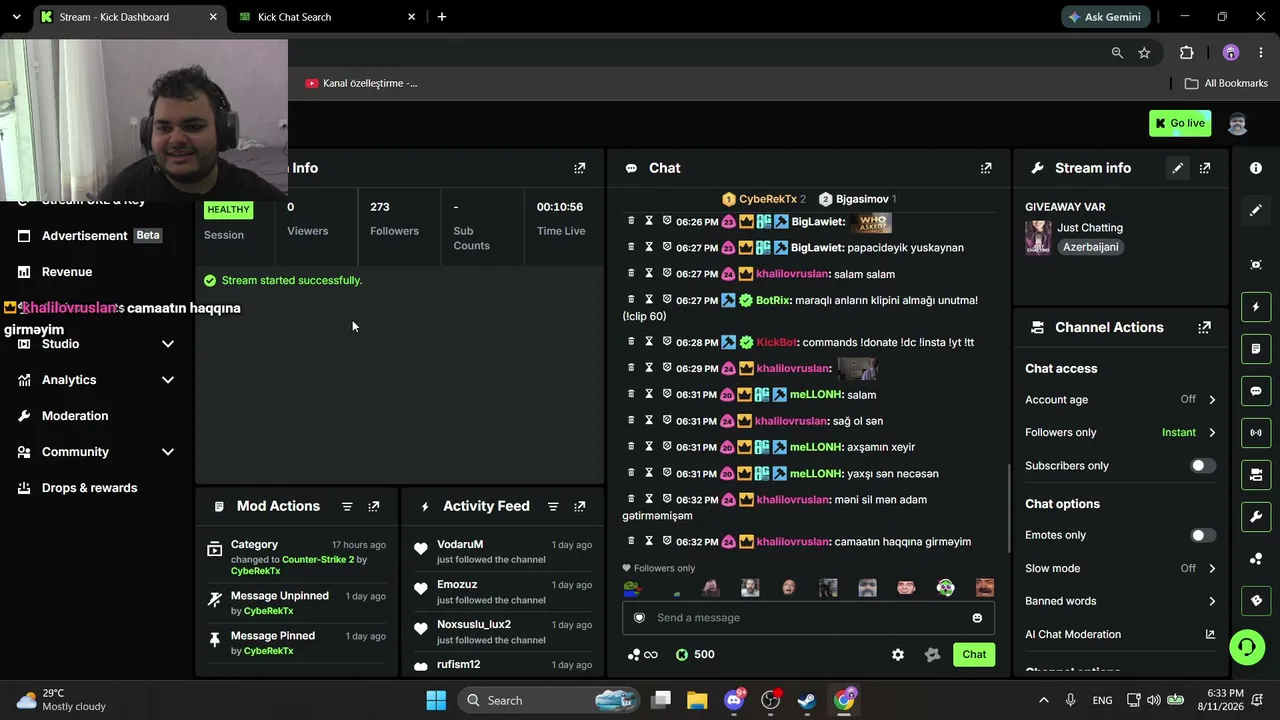Viewport: 1280px width, 720px height.
Task: Open a new browser tab
Action: [442, 17]
